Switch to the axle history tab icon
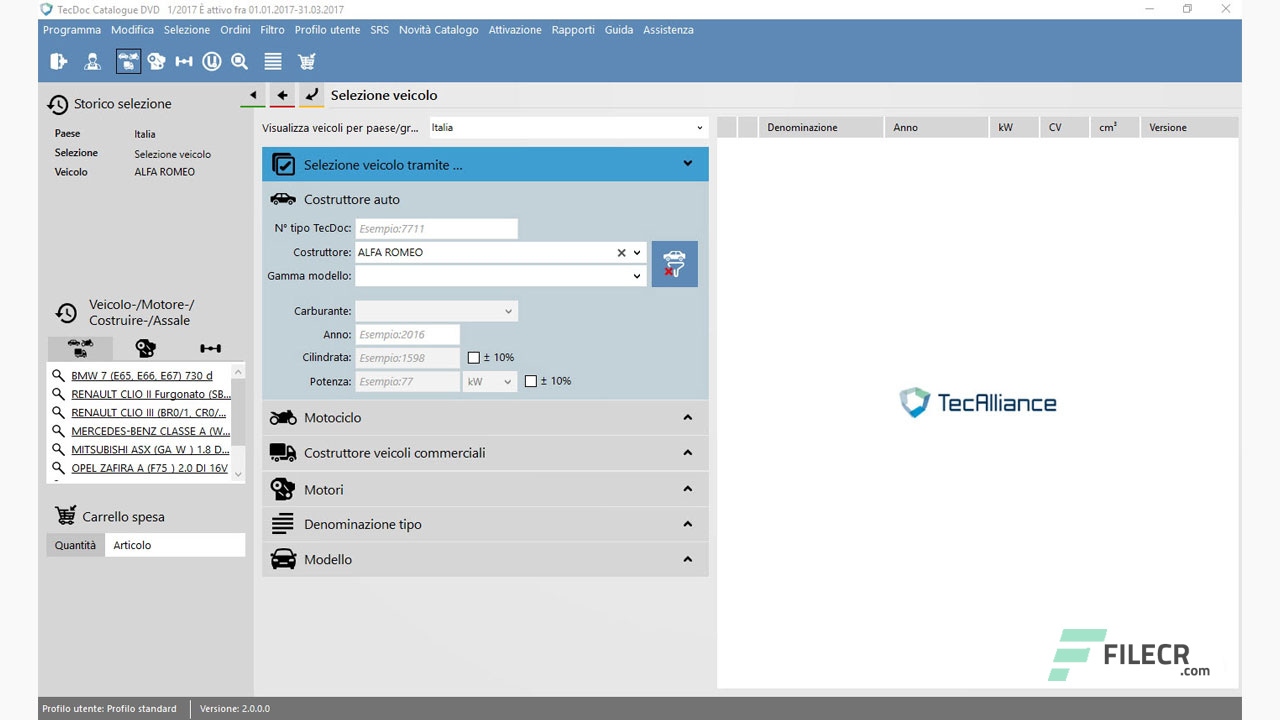This screenshot has height=720, width=1280. [211, 348]
